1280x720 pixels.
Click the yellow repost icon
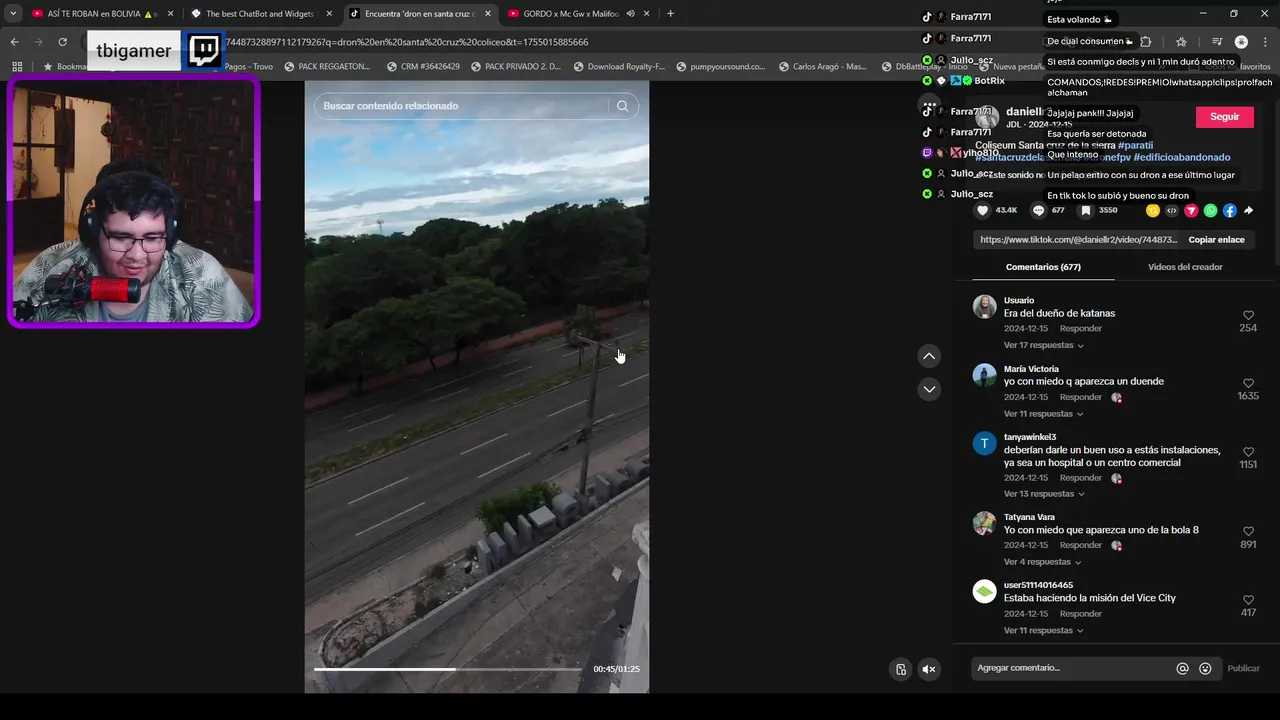[x=1153, y=211]
